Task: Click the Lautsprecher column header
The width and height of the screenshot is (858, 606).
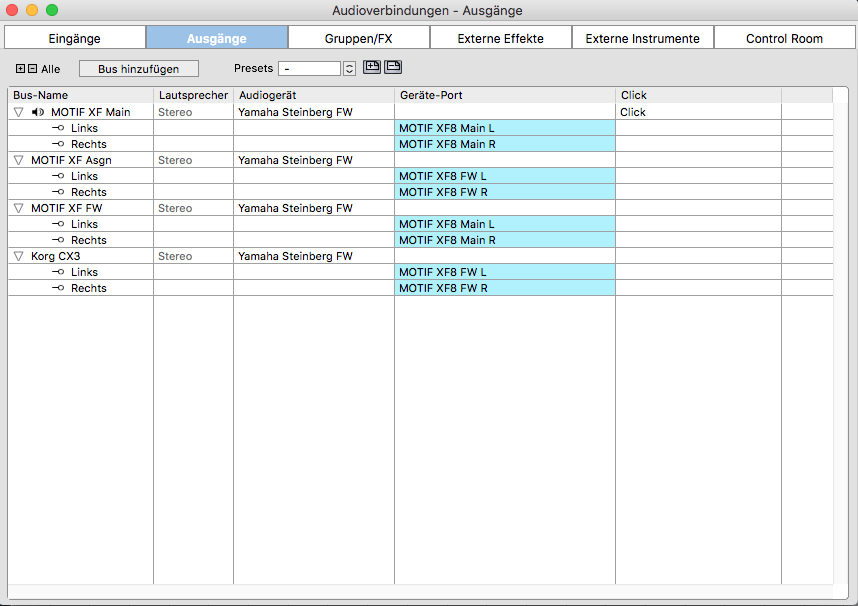Action: click(x=194, y=95)
